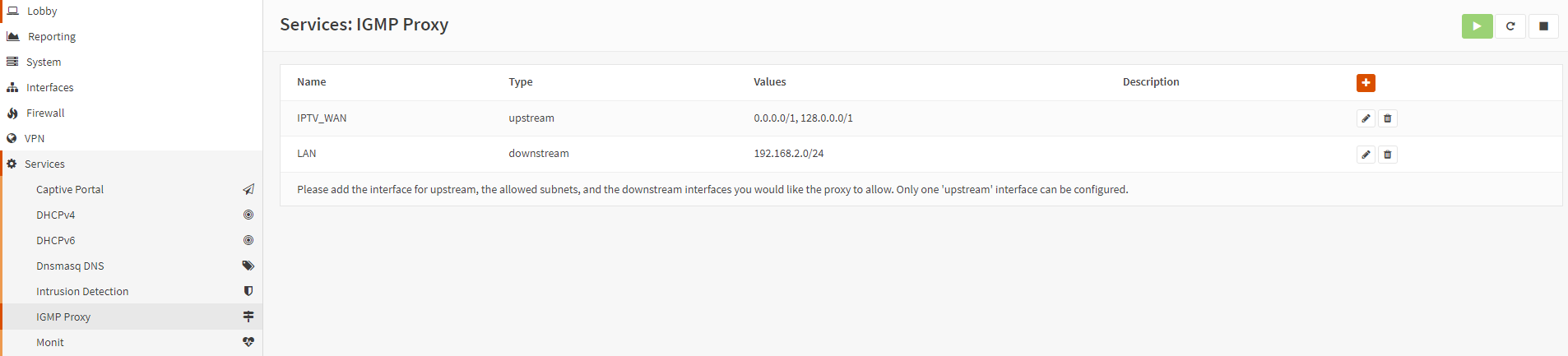
Task: Expand the DHCPv4 submenu
Action: (132, 215)
